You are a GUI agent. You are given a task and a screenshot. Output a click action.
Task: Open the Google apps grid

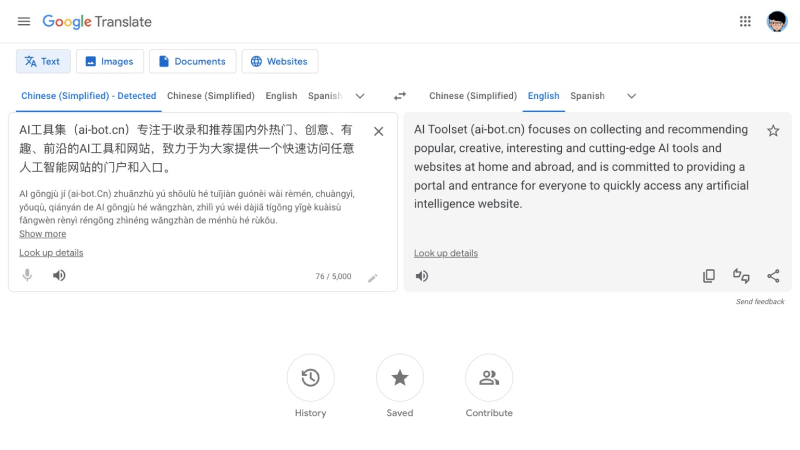[x=745, y=21]
